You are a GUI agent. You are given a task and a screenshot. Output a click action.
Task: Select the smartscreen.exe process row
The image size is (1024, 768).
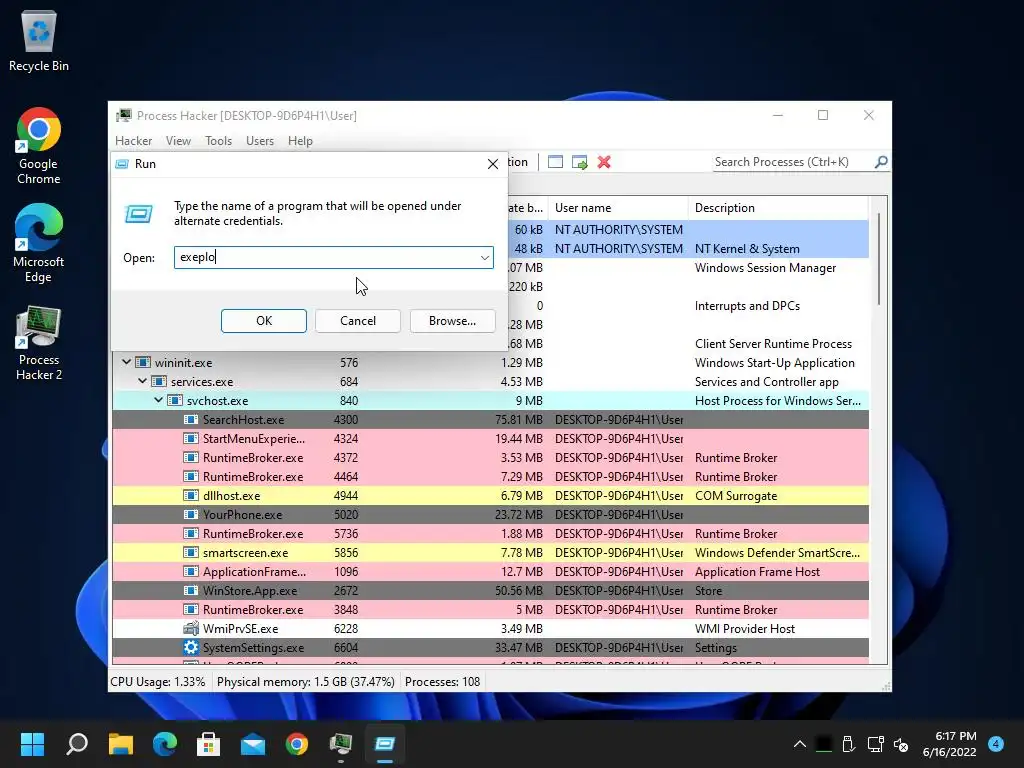click(x=490, y=552)
